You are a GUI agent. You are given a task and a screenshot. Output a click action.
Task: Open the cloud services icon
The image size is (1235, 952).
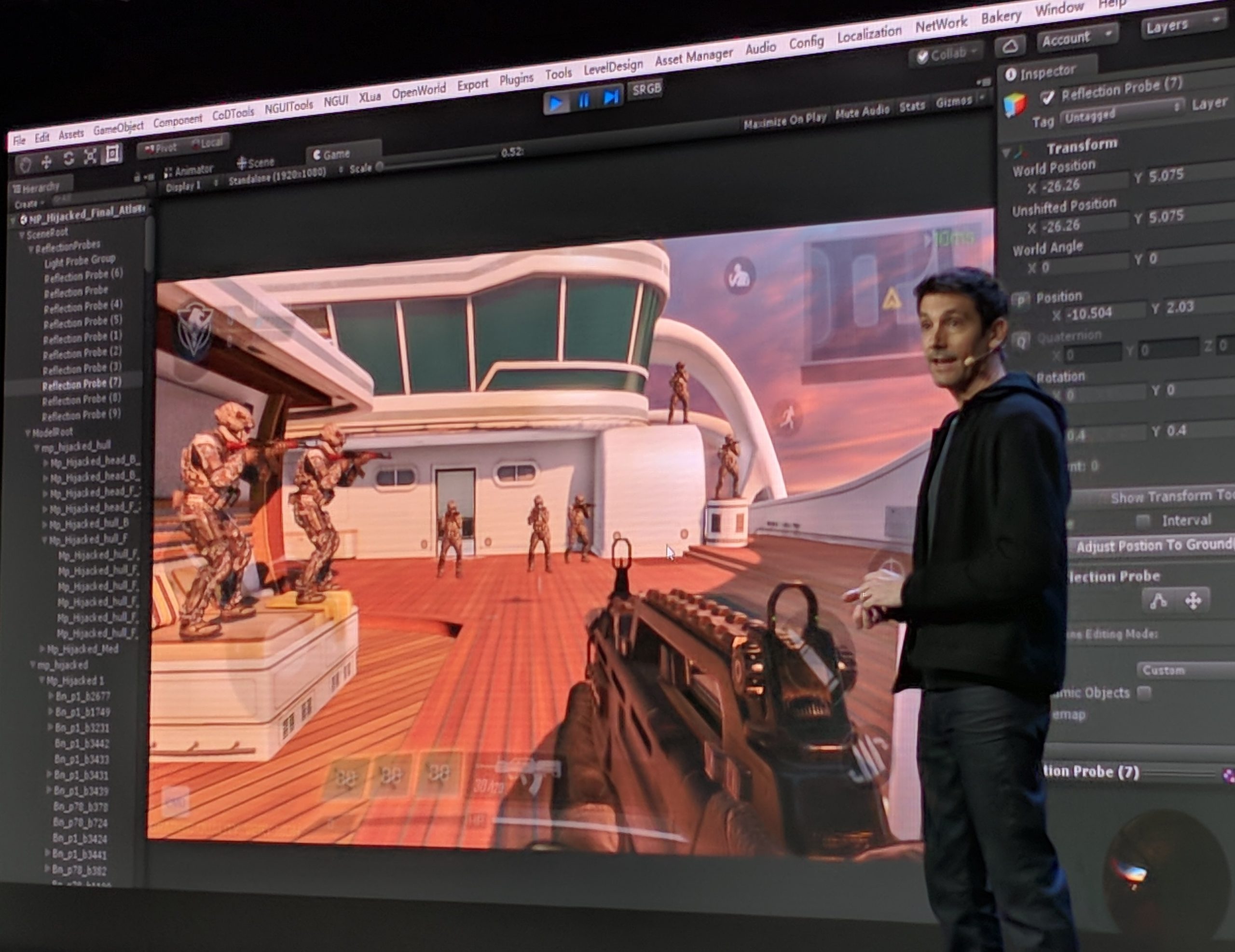pyautogui.click(x=1010, y=46)
